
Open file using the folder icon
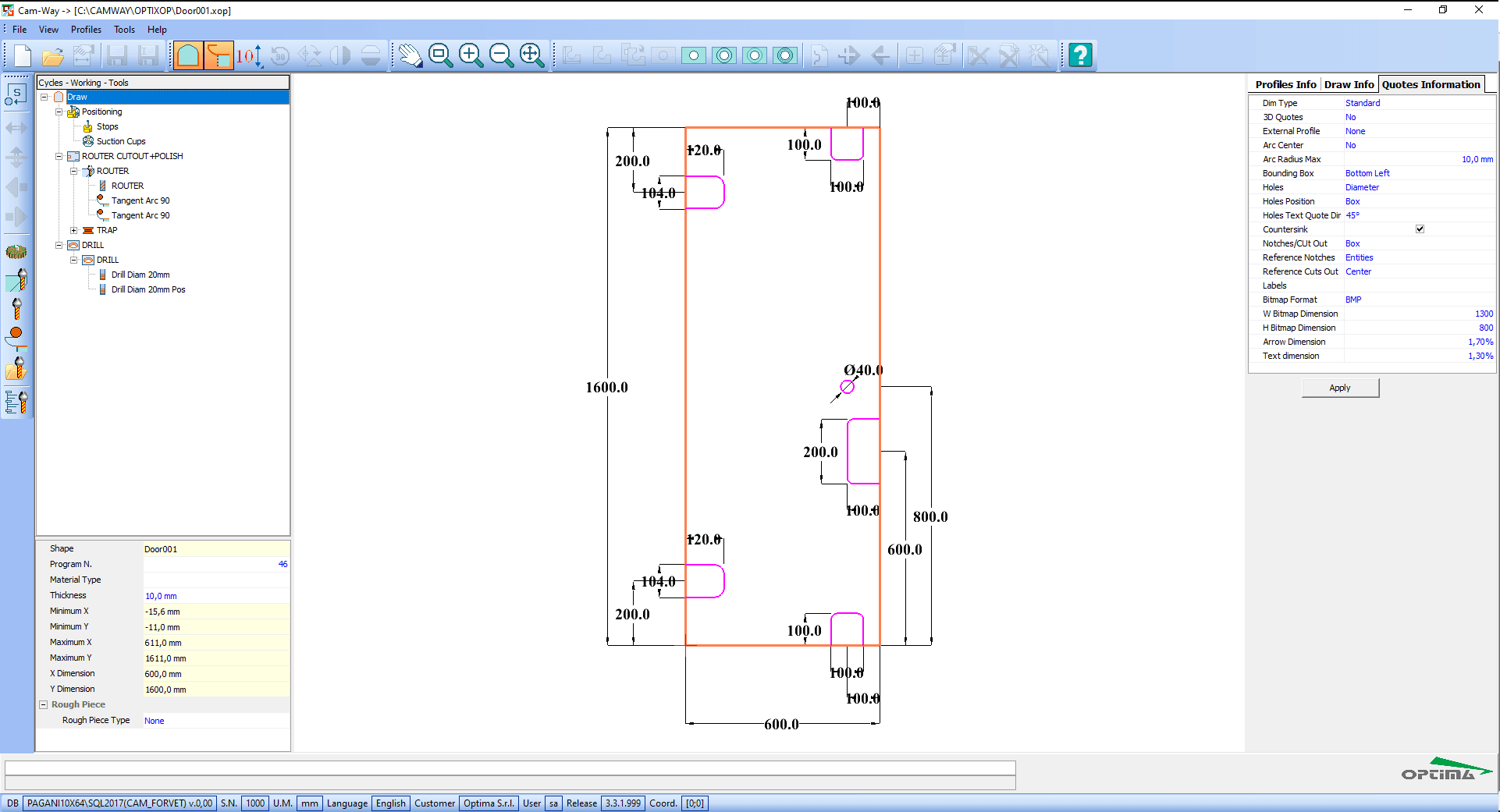(x=53, y=55)
